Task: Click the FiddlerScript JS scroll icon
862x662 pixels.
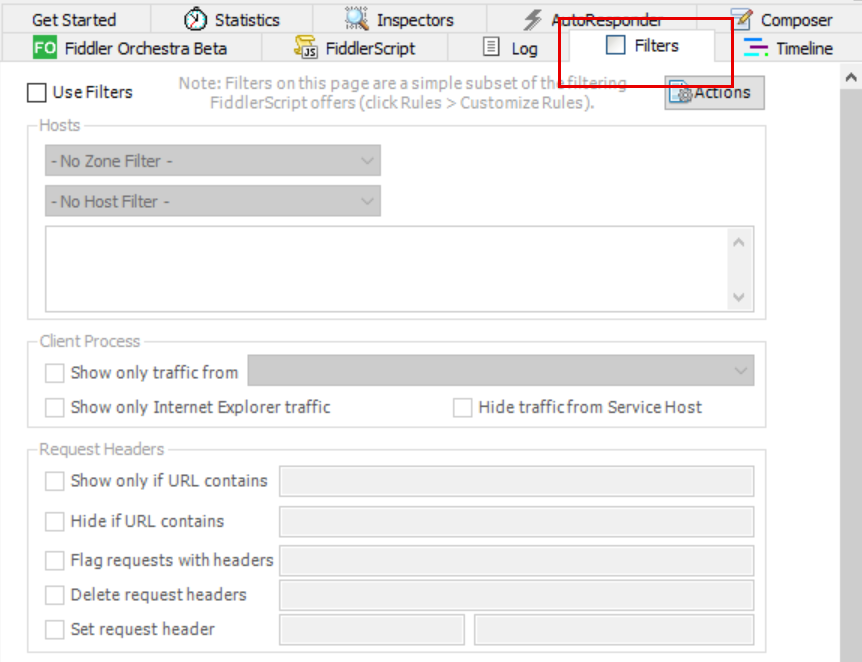Action: 306,47
